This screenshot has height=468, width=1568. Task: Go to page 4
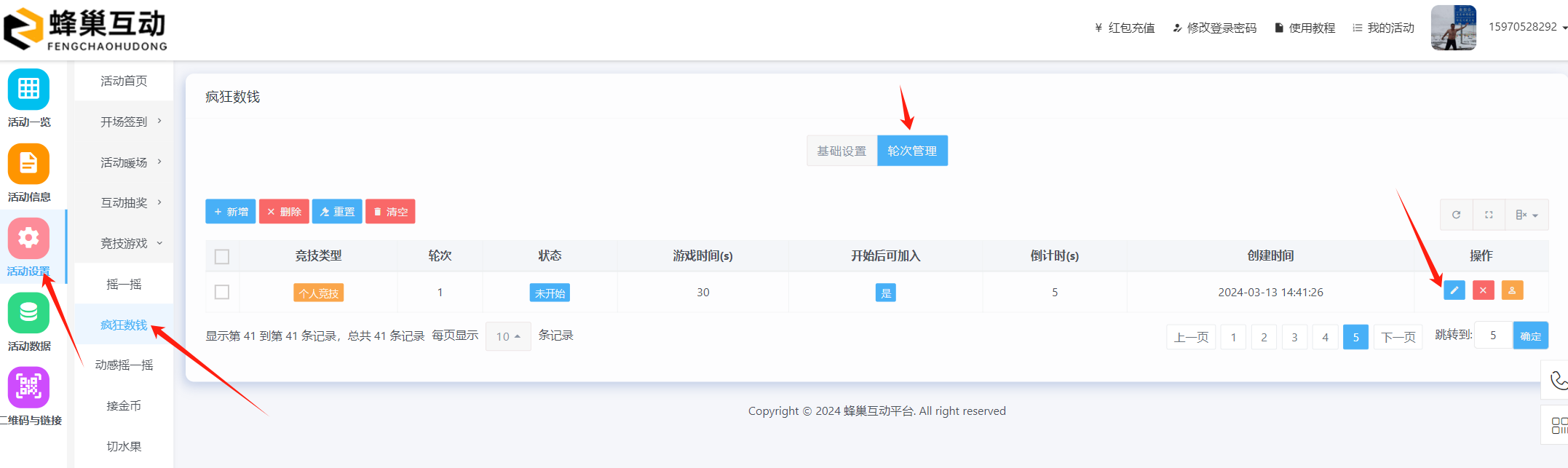[1325, 337]
